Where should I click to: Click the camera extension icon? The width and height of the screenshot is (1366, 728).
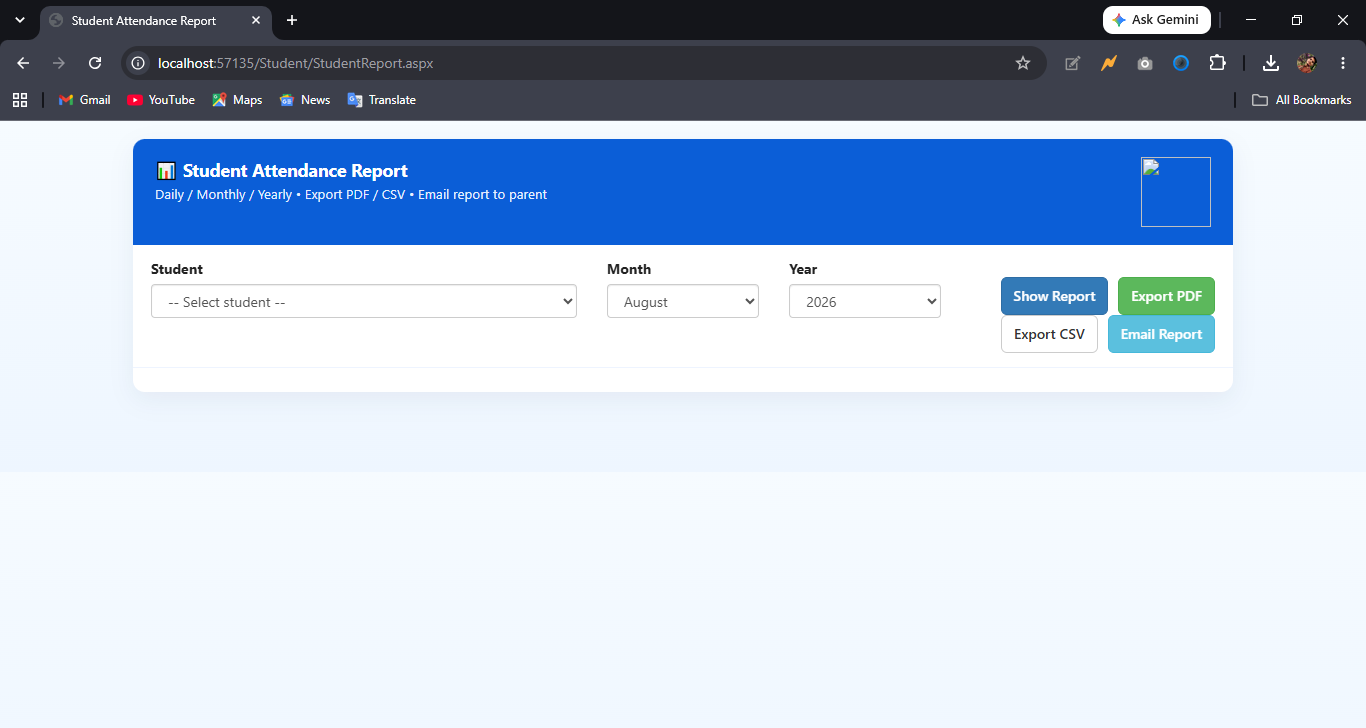click(x=1145, y=63)
